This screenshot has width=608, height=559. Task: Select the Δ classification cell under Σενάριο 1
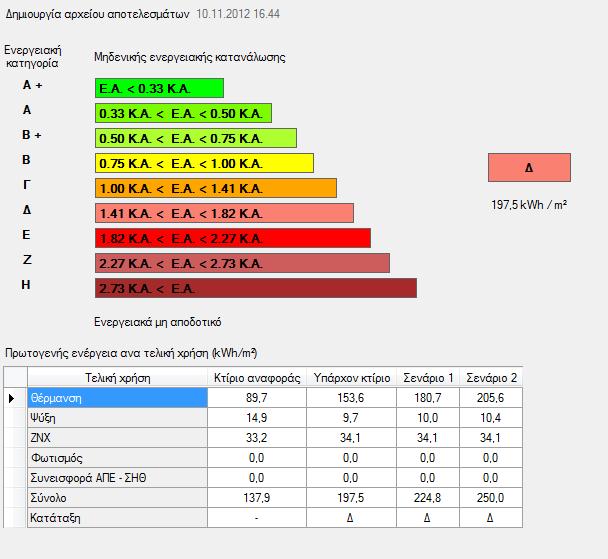428,518
